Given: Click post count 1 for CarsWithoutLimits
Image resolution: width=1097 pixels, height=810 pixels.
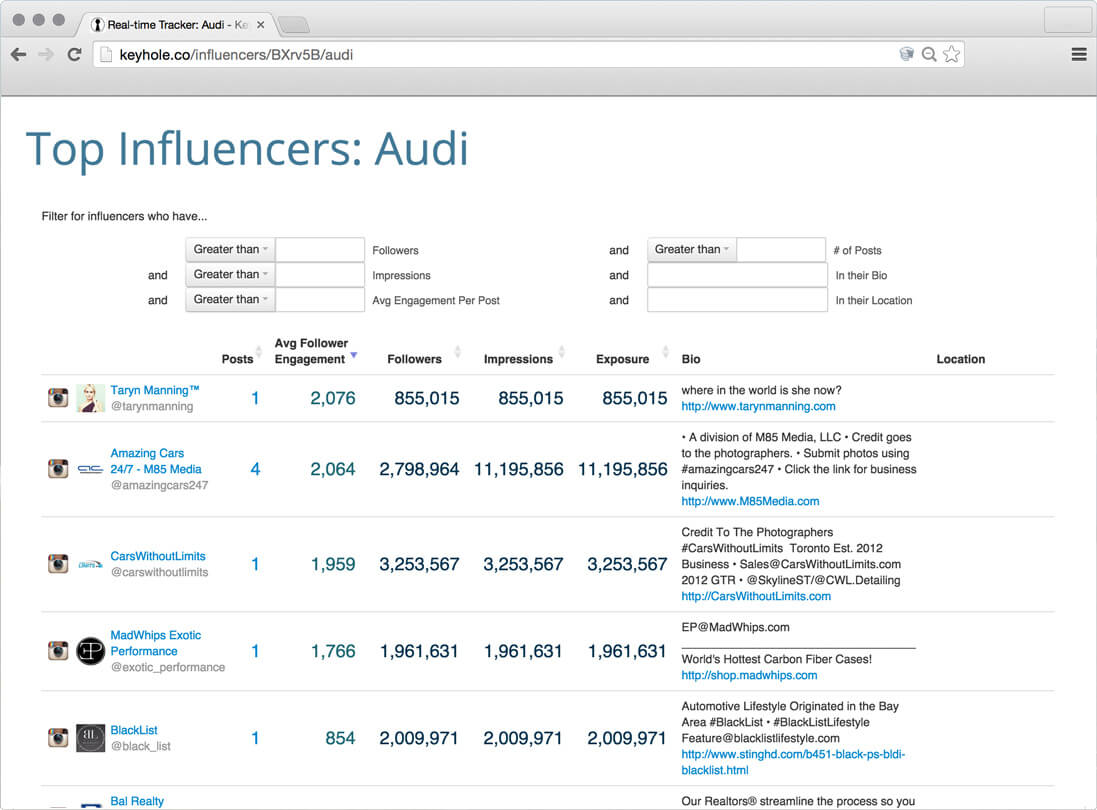Looking at the screenshot, I should tap(255, 564).
